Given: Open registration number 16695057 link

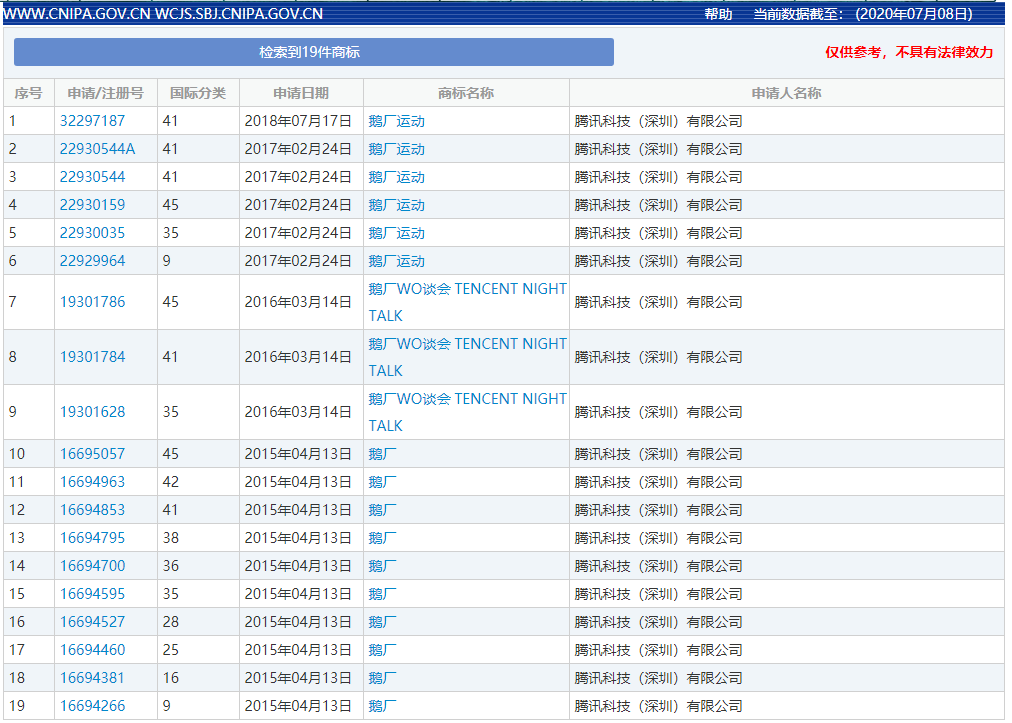Looking at the screenshot, I should point(92,454).
